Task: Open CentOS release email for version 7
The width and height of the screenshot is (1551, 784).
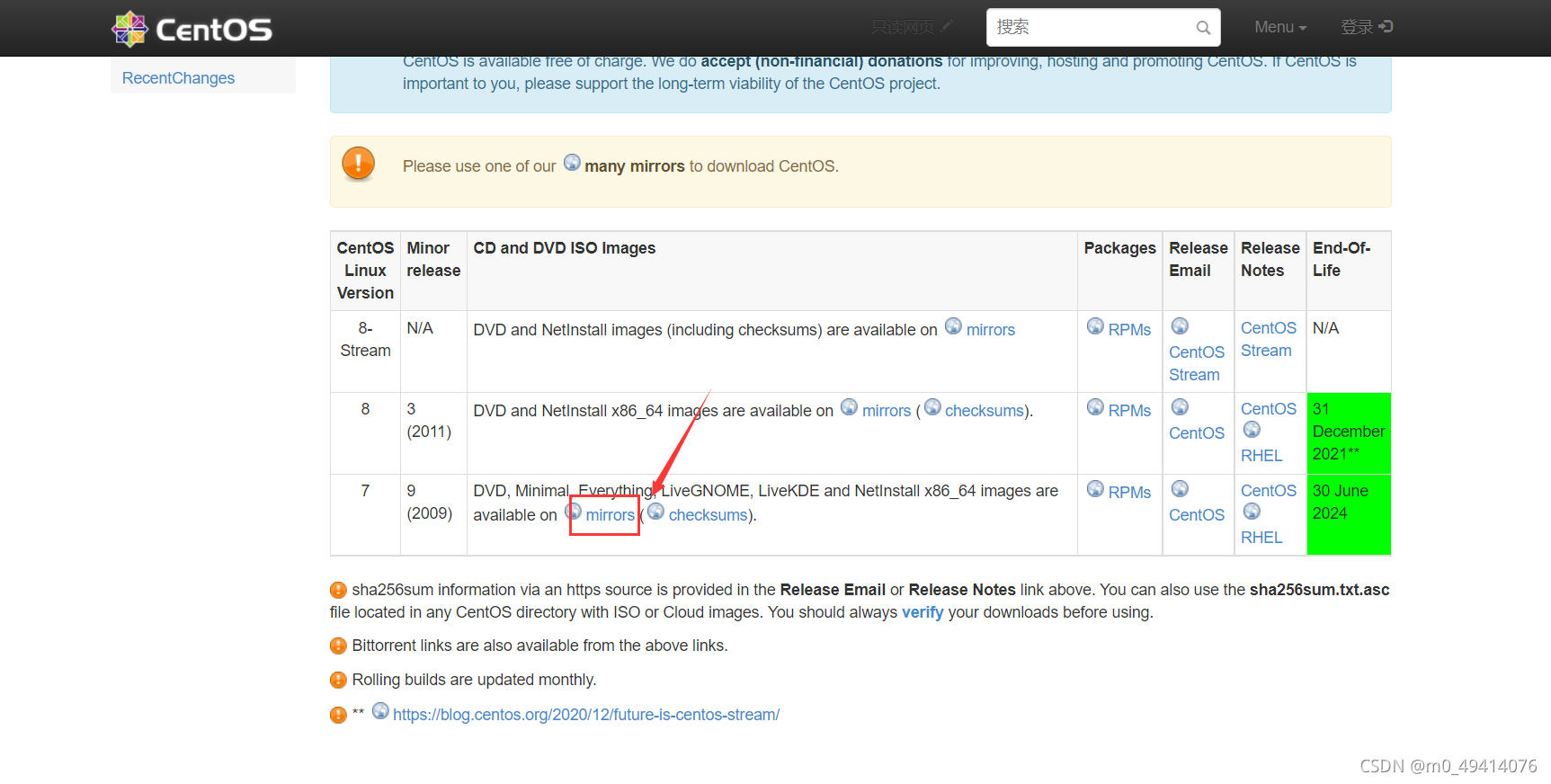Action: tap(1197, 515)
